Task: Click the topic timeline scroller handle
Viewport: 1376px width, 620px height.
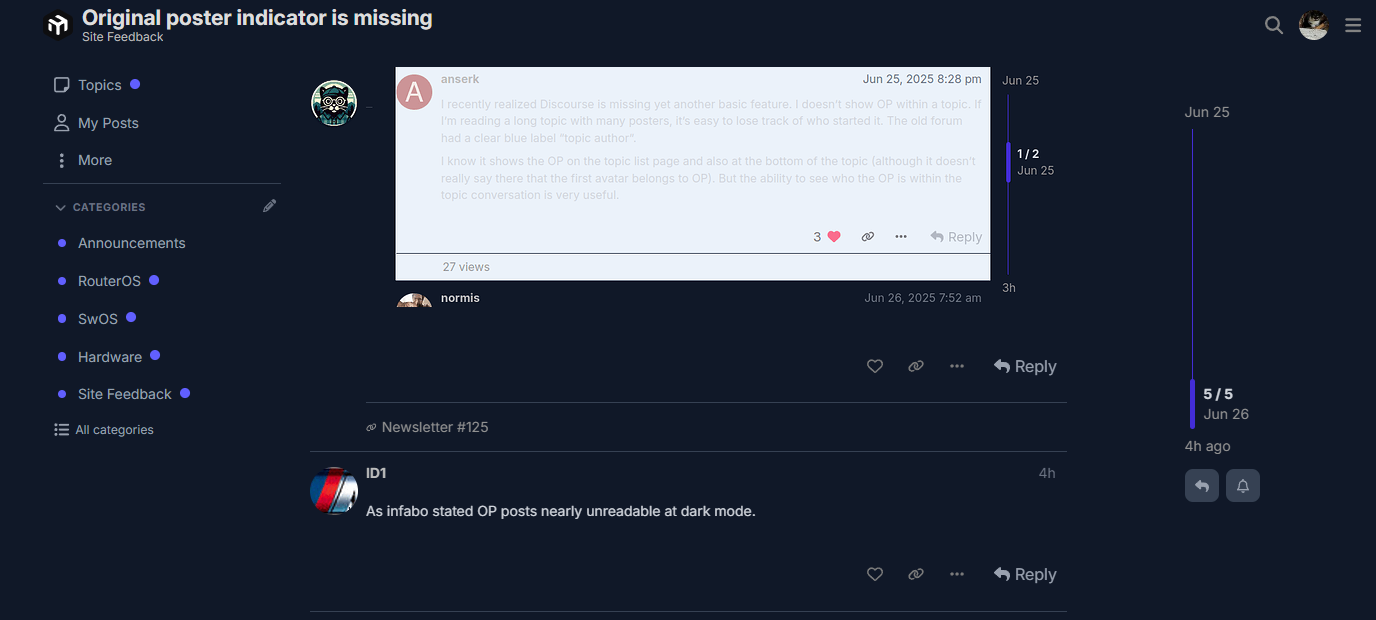Action: (x=1192, y=403)
